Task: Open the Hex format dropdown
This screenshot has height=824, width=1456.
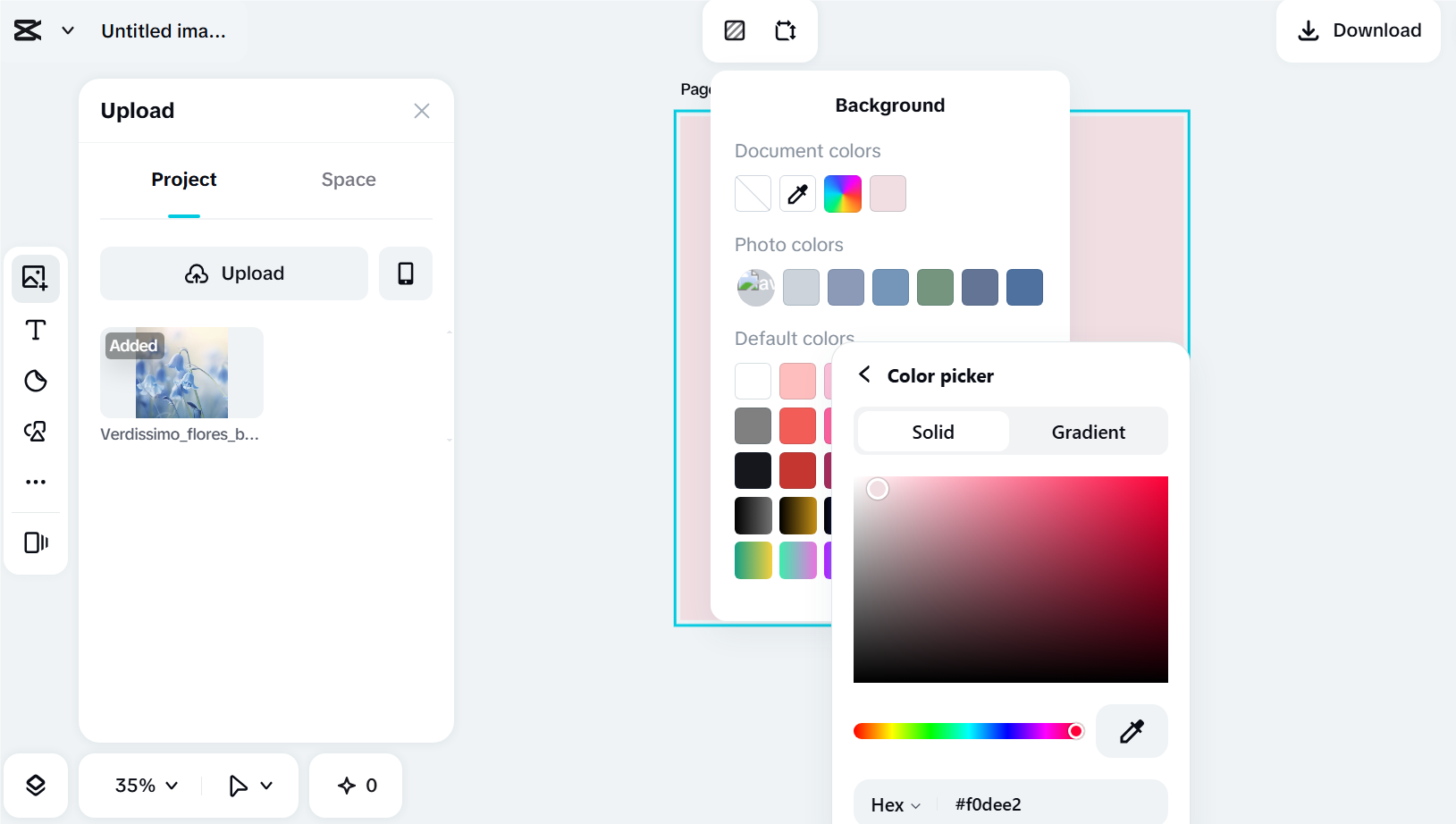Action: pyautogui.click(x=896, y=804)
